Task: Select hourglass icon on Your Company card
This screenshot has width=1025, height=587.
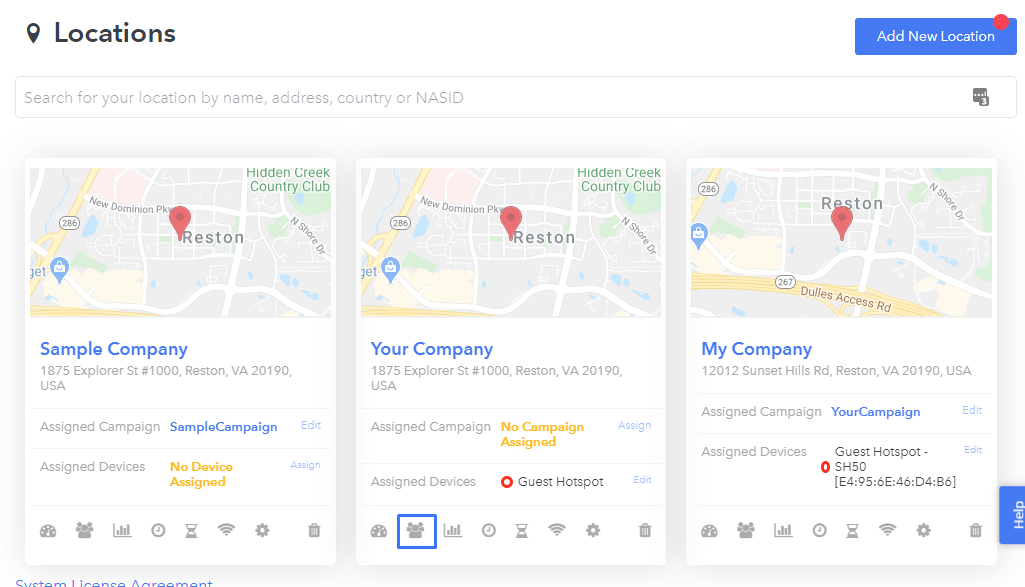Action: [522, 531]
